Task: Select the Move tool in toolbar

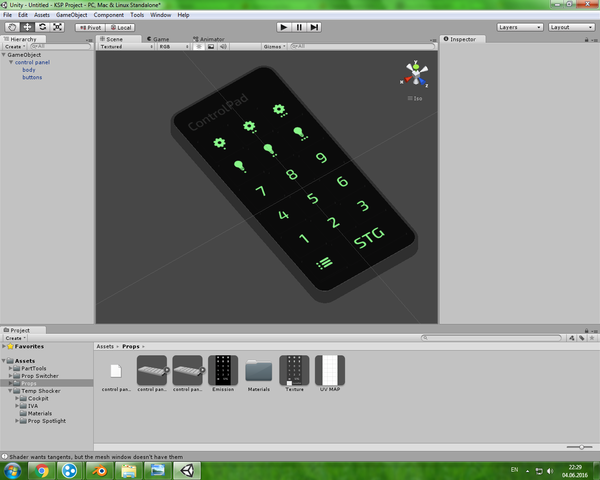Action: pyautogui.click(x=27, y=27)
